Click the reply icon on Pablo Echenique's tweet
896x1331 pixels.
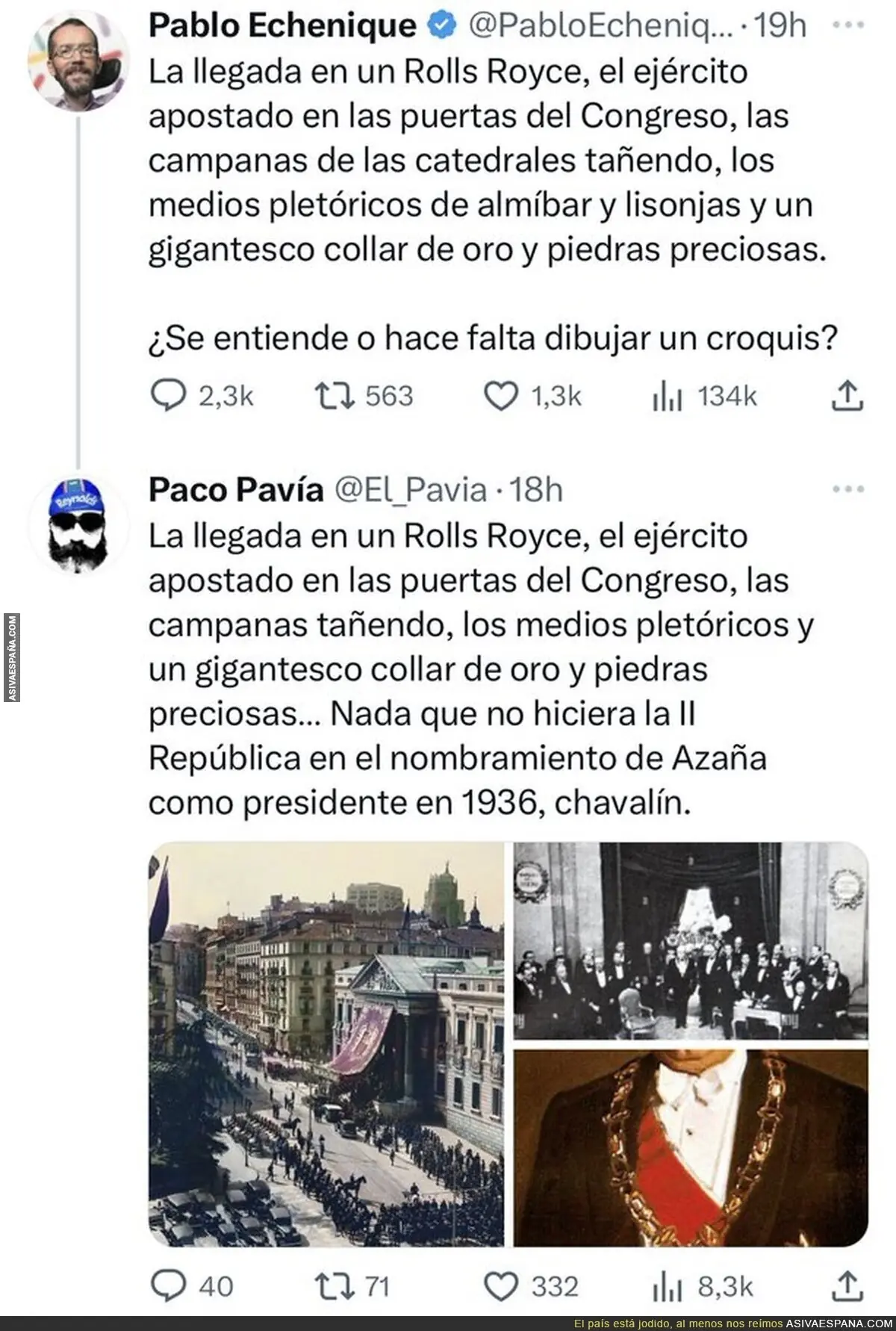click(x=167, y=396)
